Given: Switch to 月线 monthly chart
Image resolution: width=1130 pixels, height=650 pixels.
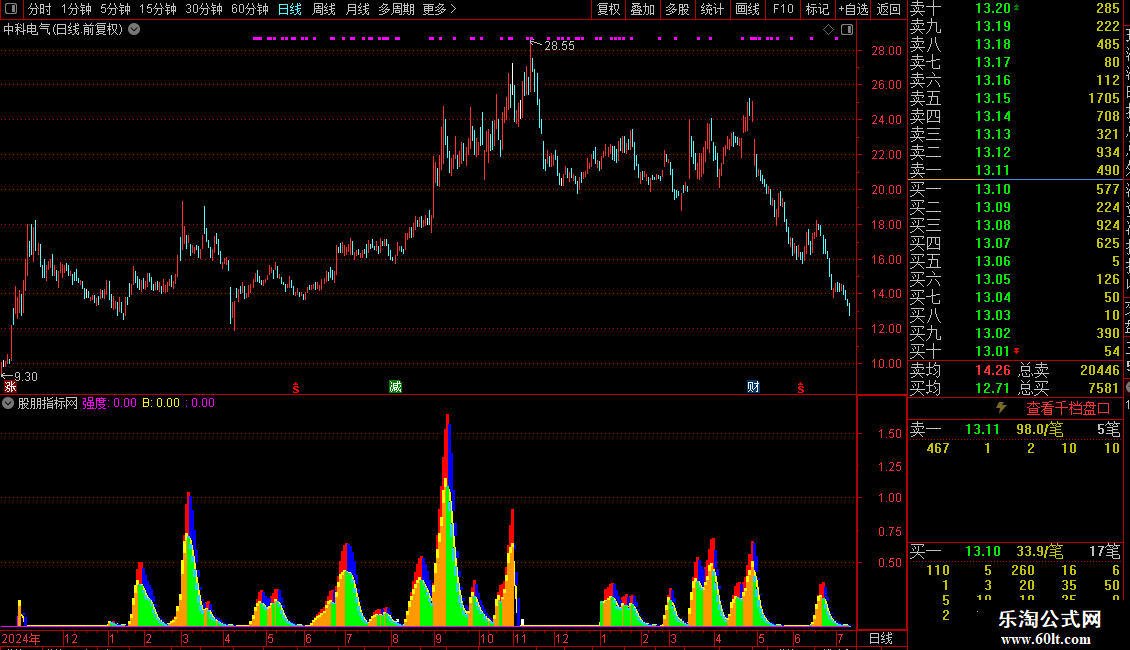Looking at the screenshot, I should [x=357, y=9].
